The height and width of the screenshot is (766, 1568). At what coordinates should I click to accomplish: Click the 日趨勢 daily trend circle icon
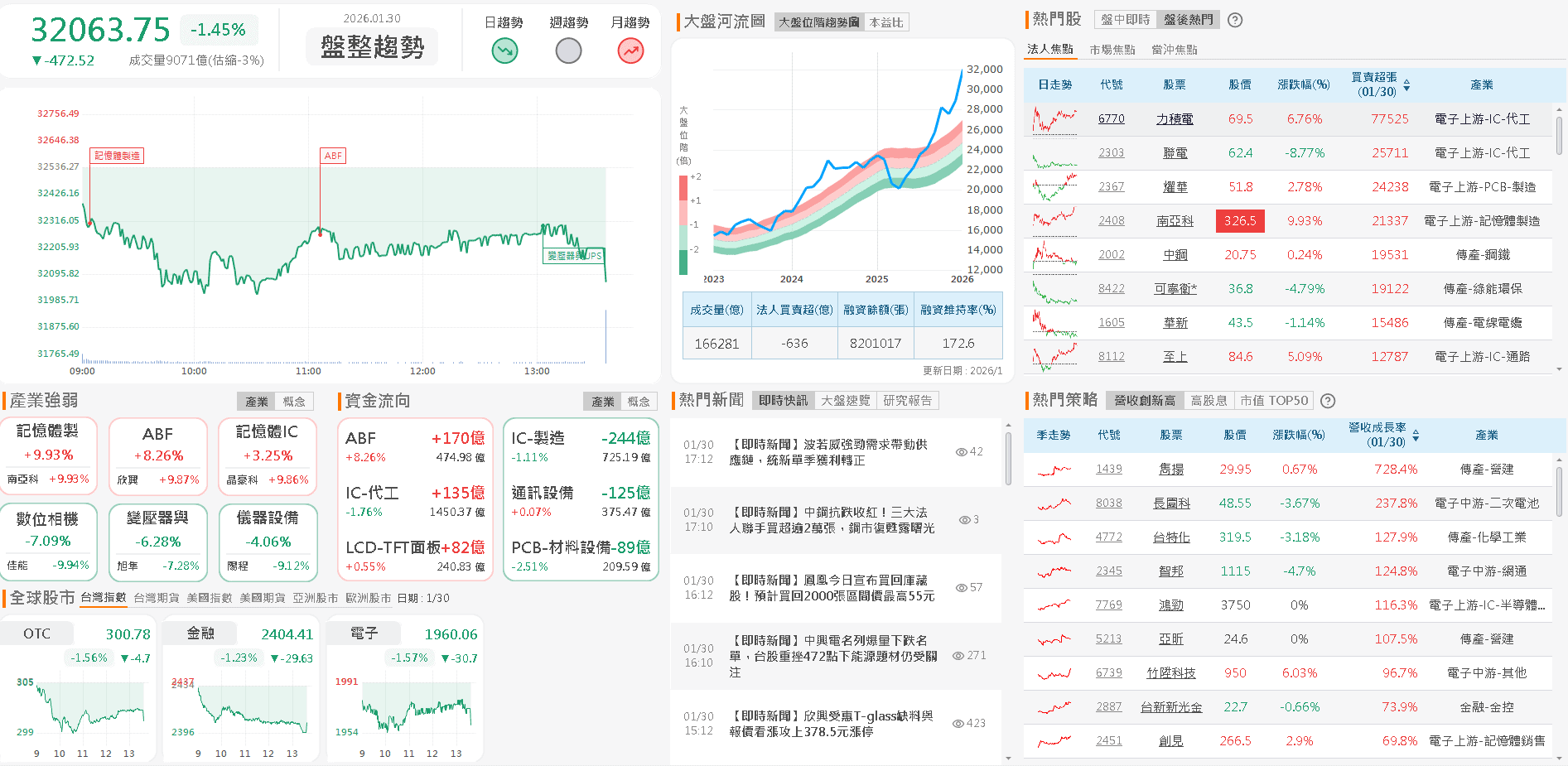click(504, 51)
